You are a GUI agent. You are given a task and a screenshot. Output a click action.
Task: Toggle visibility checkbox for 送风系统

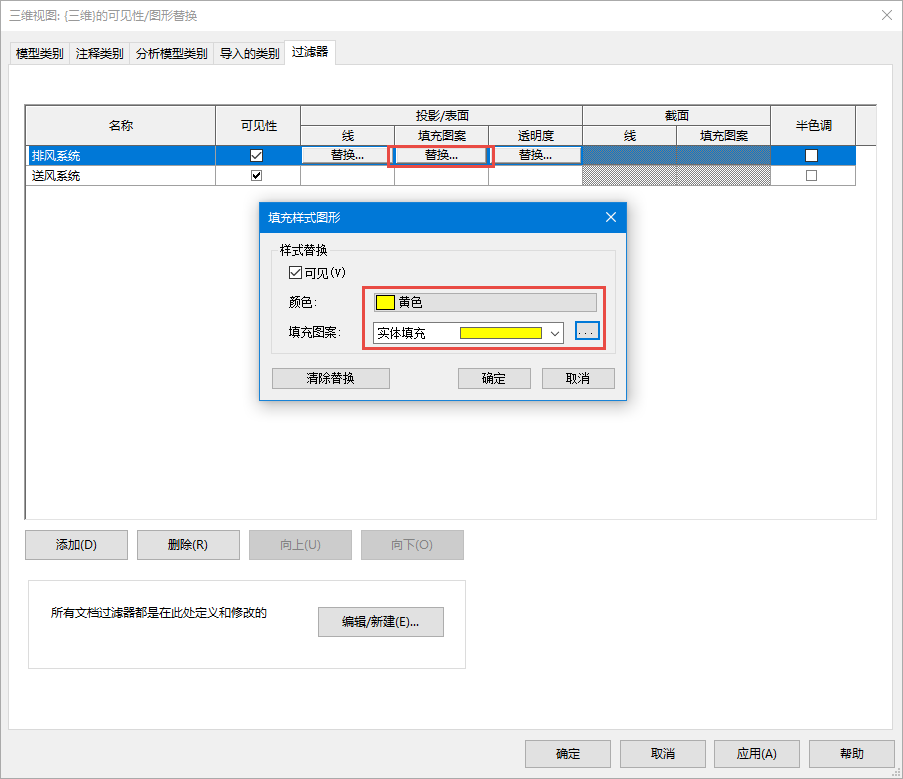point(256,176)
